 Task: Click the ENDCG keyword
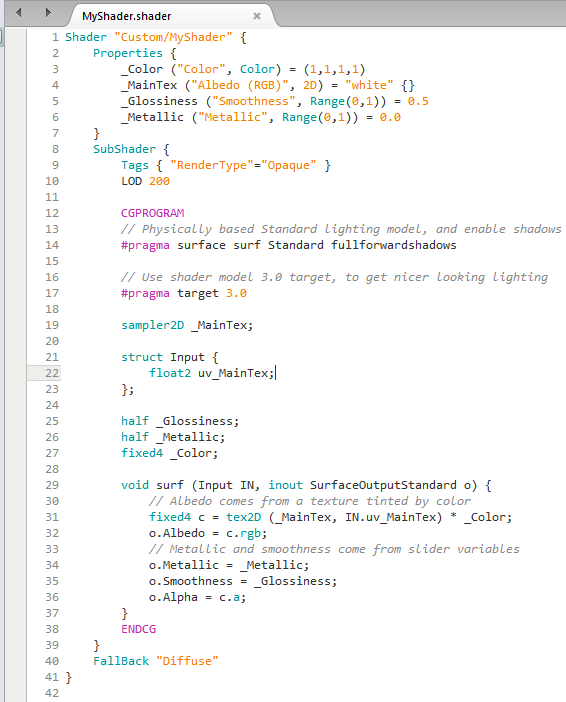(138, 629)
